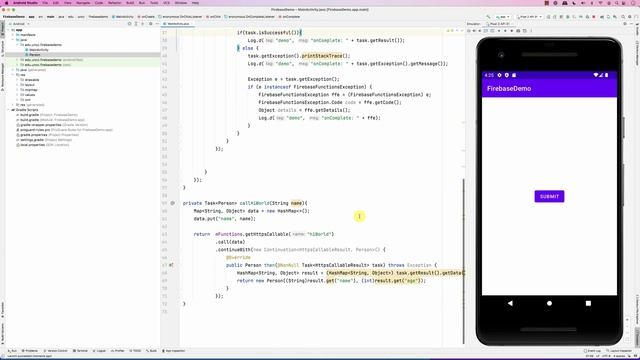The image size is (640, 360).
Task: Click the select opened file target icon
Action: click(129, 24)
